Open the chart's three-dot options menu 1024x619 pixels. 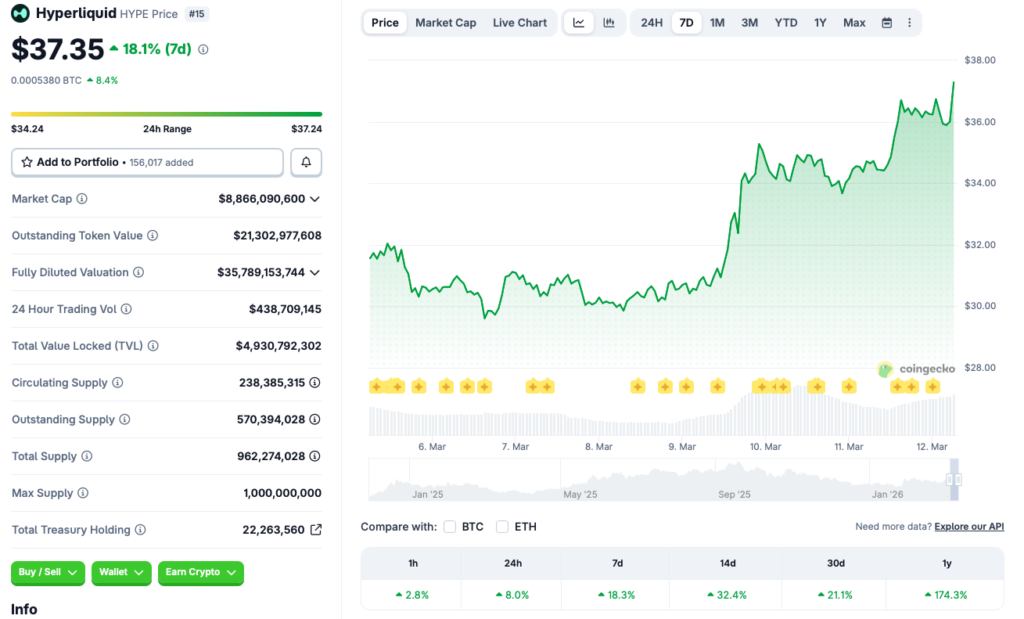909,23
